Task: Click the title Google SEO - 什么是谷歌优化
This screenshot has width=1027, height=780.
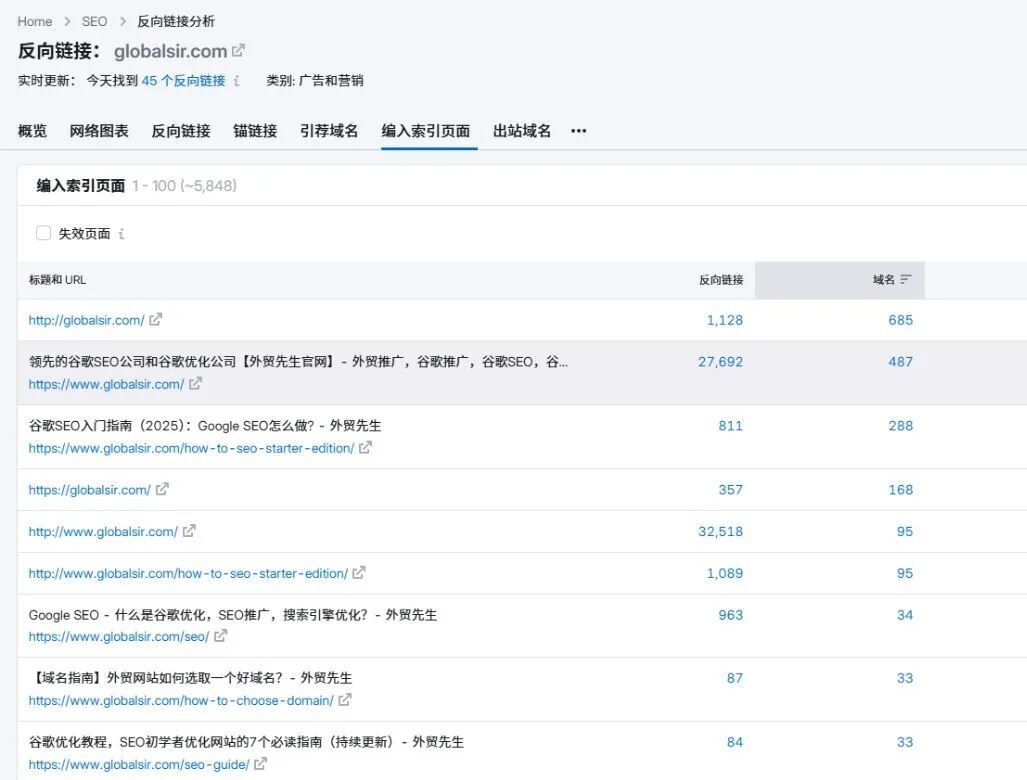Action: [233, 615]
